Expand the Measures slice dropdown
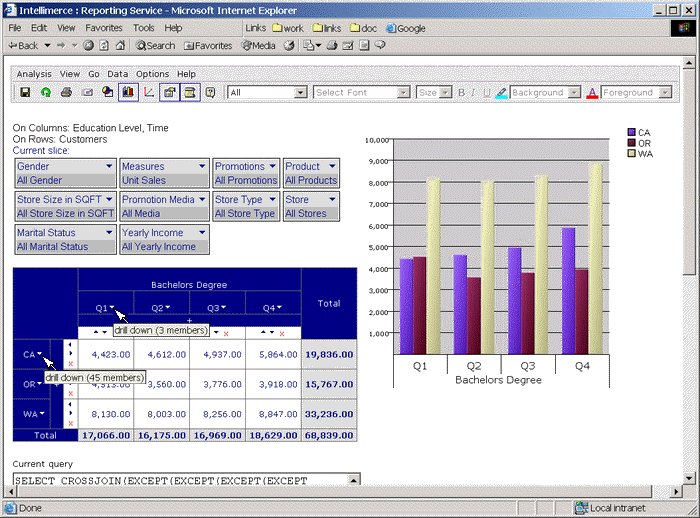 [202, 166]
